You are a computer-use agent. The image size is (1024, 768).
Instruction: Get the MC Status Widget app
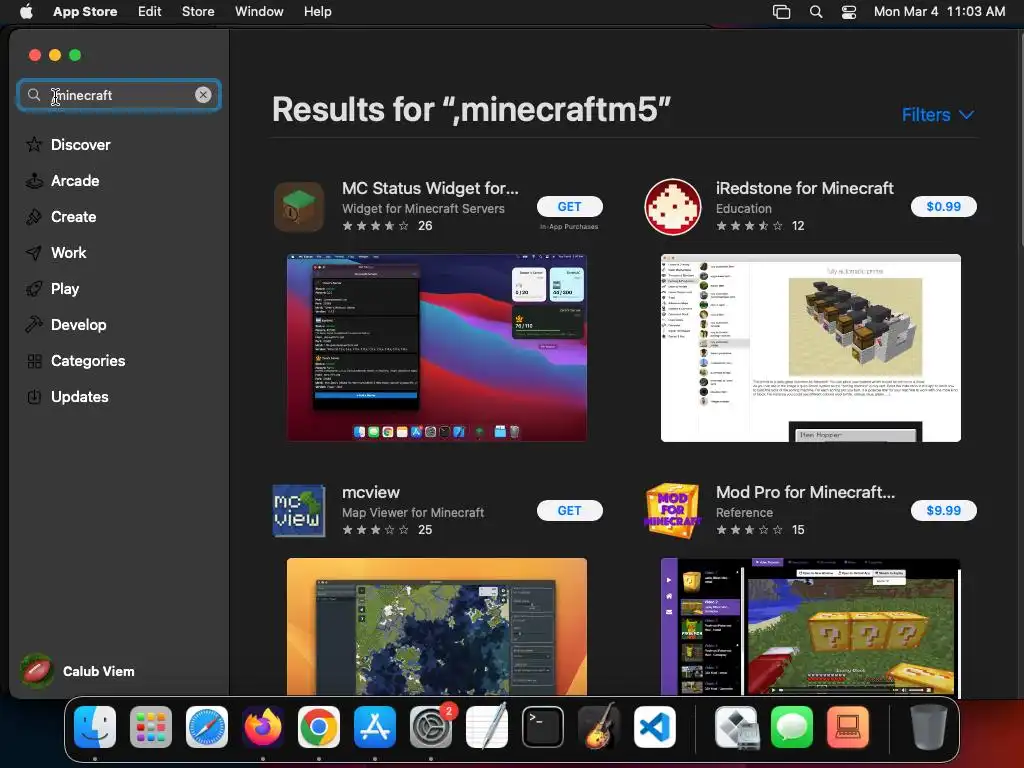tap(569, 206)
